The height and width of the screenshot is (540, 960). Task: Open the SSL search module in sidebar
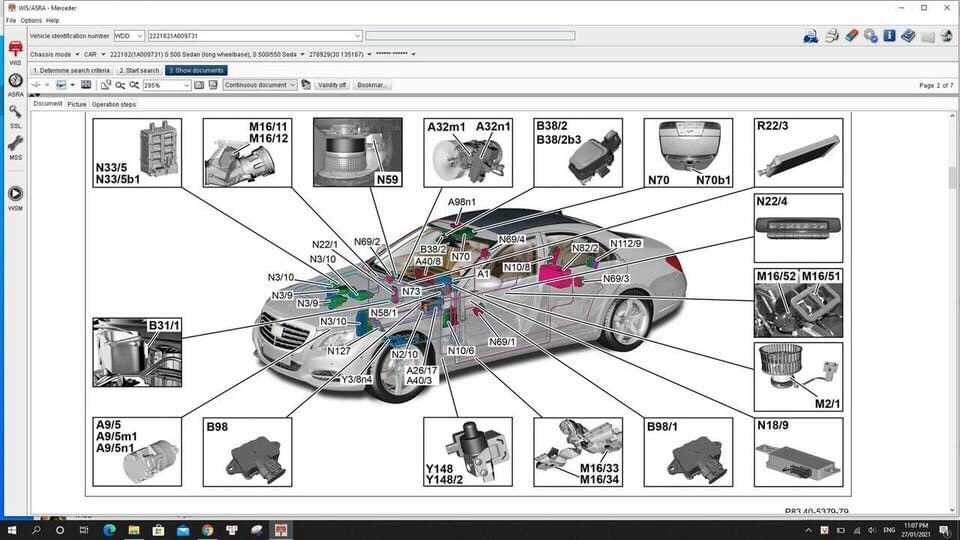pos(15,116)
